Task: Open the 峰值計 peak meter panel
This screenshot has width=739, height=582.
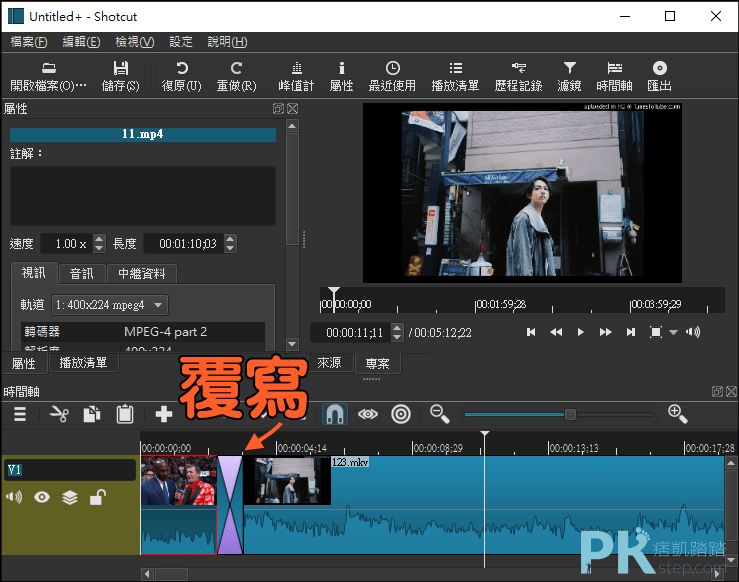Action: tap(296, 77)
